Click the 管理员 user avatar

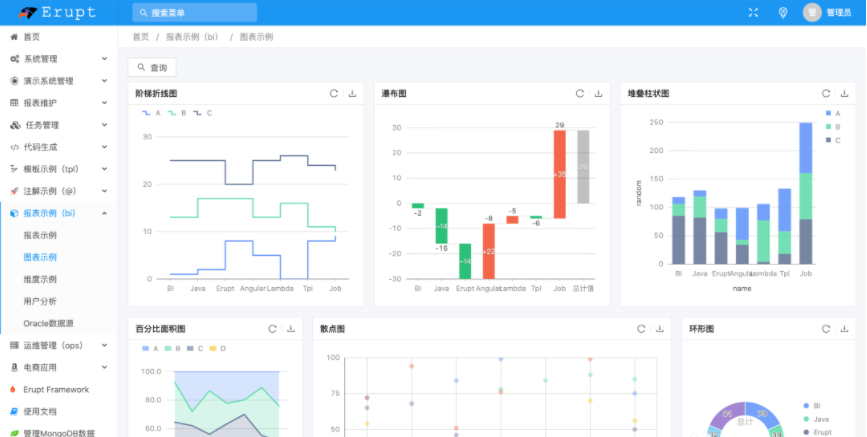812,12
